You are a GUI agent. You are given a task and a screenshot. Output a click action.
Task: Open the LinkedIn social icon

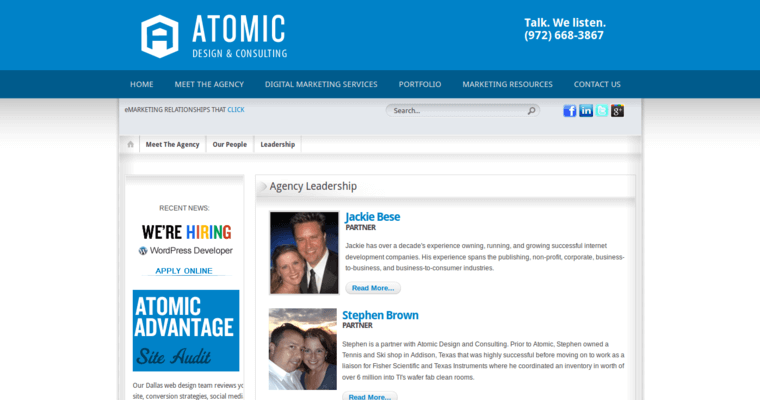[x=586, y=111]
